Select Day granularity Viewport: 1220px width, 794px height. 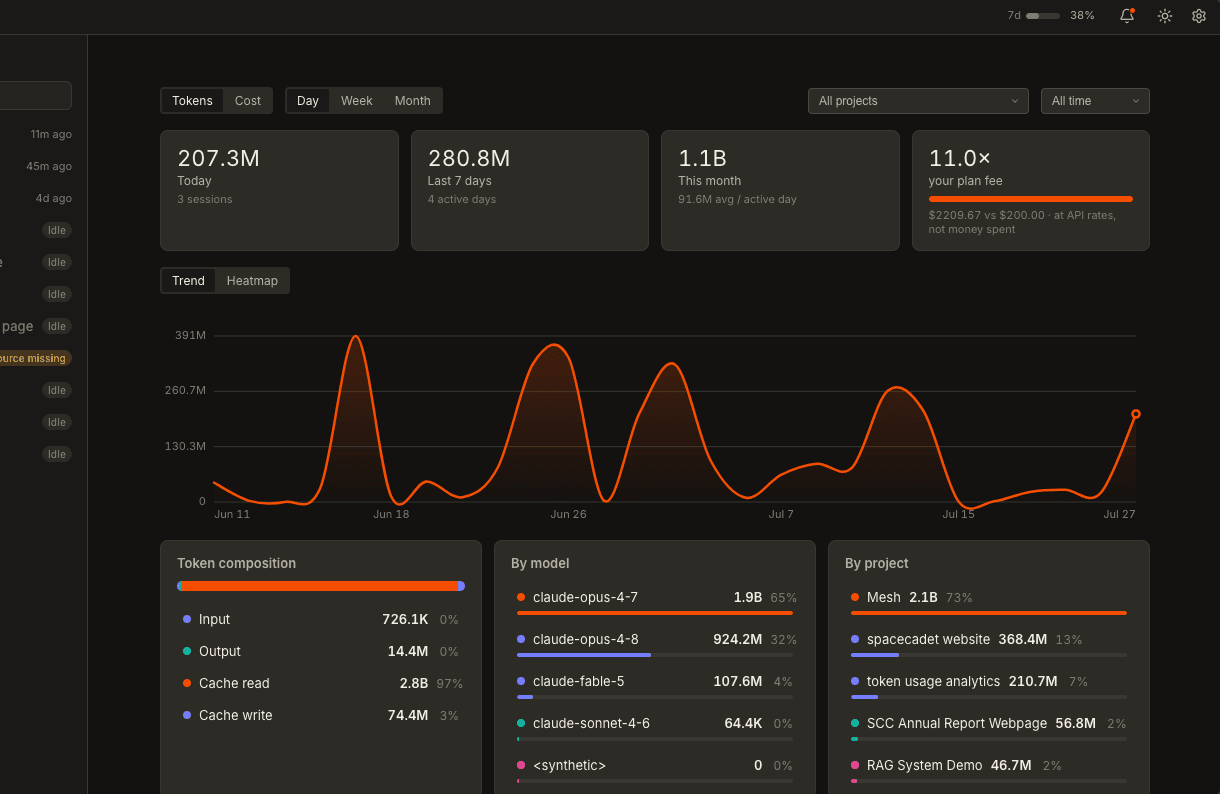[x=308, y=101]
